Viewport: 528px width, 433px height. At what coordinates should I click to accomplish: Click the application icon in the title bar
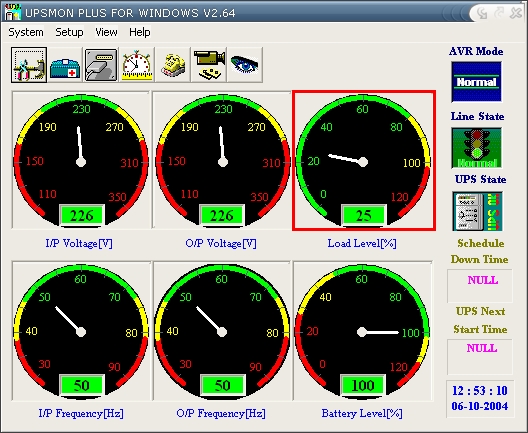coord(13,12)
